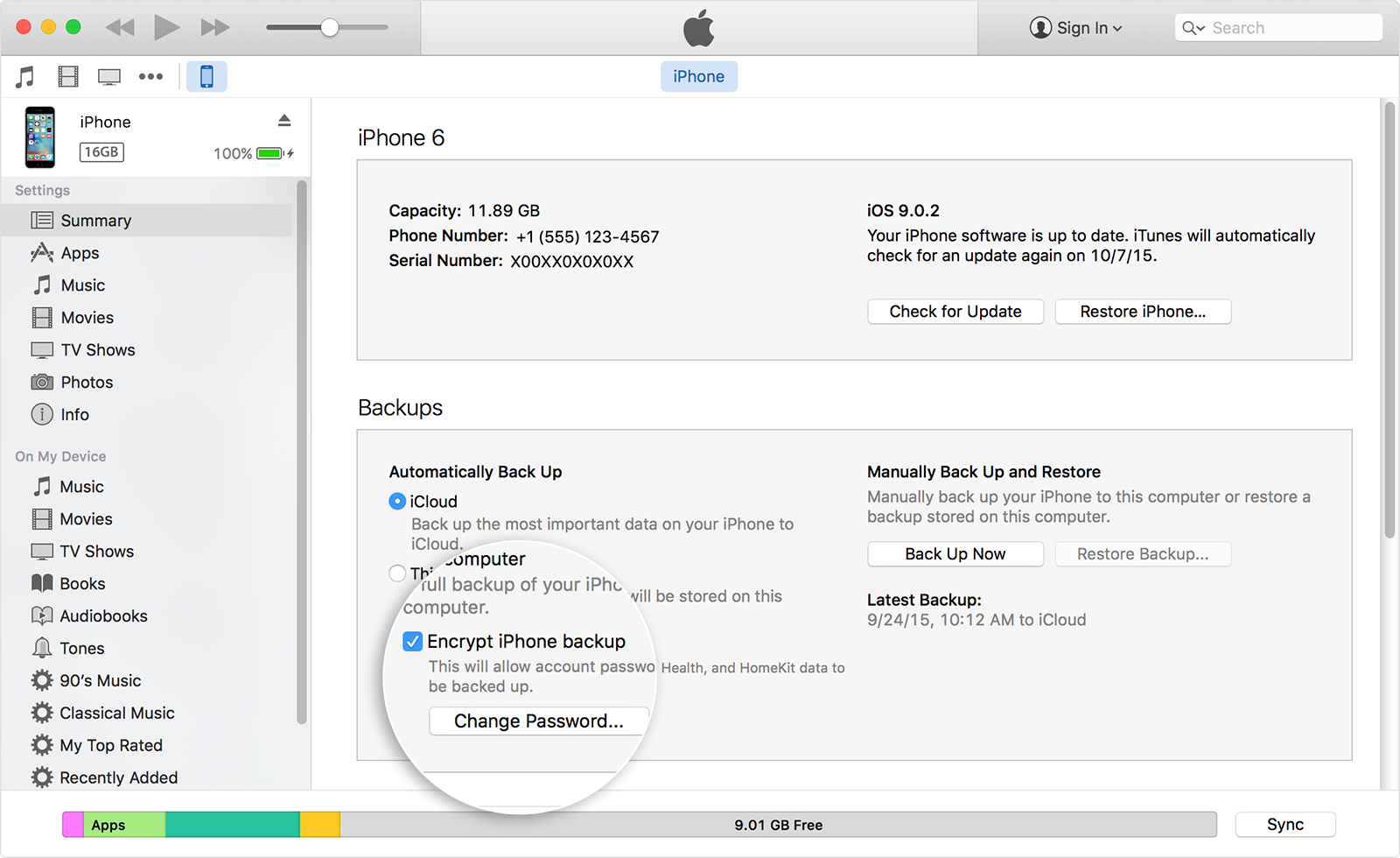Click the main pane vertical scrollbar
This screenshot has height=858, width=1400.
pyautogui.click(x=1389, y=320)
